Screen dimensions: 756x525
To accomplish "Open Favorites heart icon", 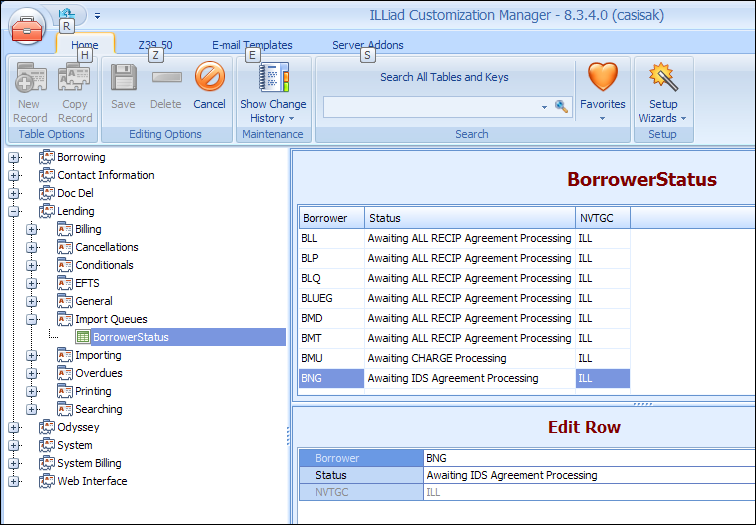I will tap(603, 77).
